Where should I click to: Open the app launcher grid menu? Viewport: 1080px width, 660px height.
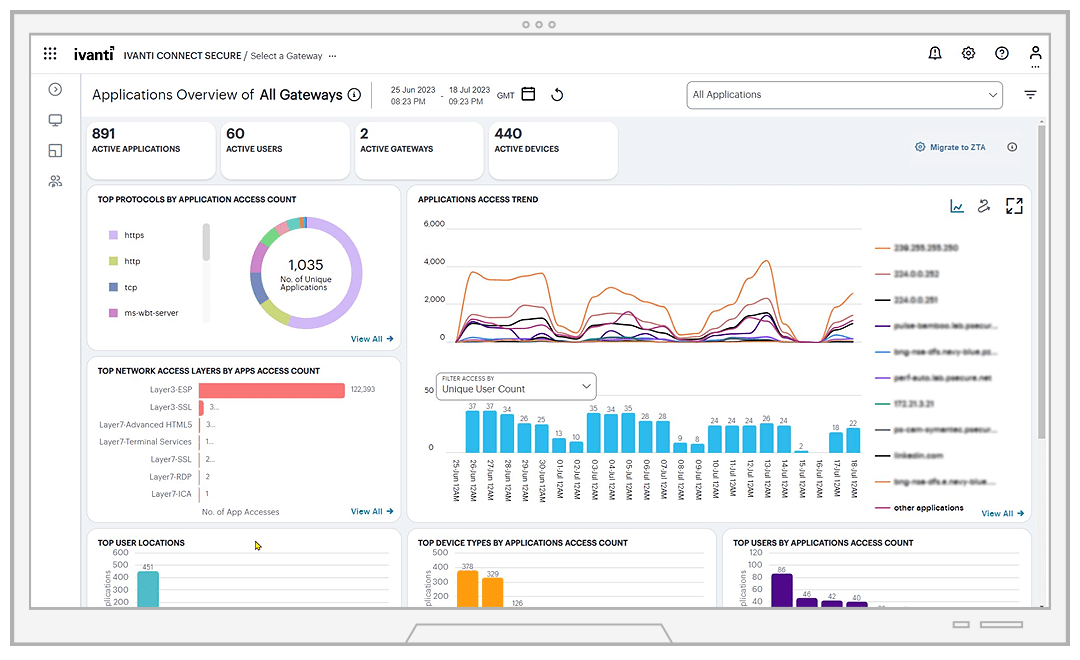click(x=50, y=54)
